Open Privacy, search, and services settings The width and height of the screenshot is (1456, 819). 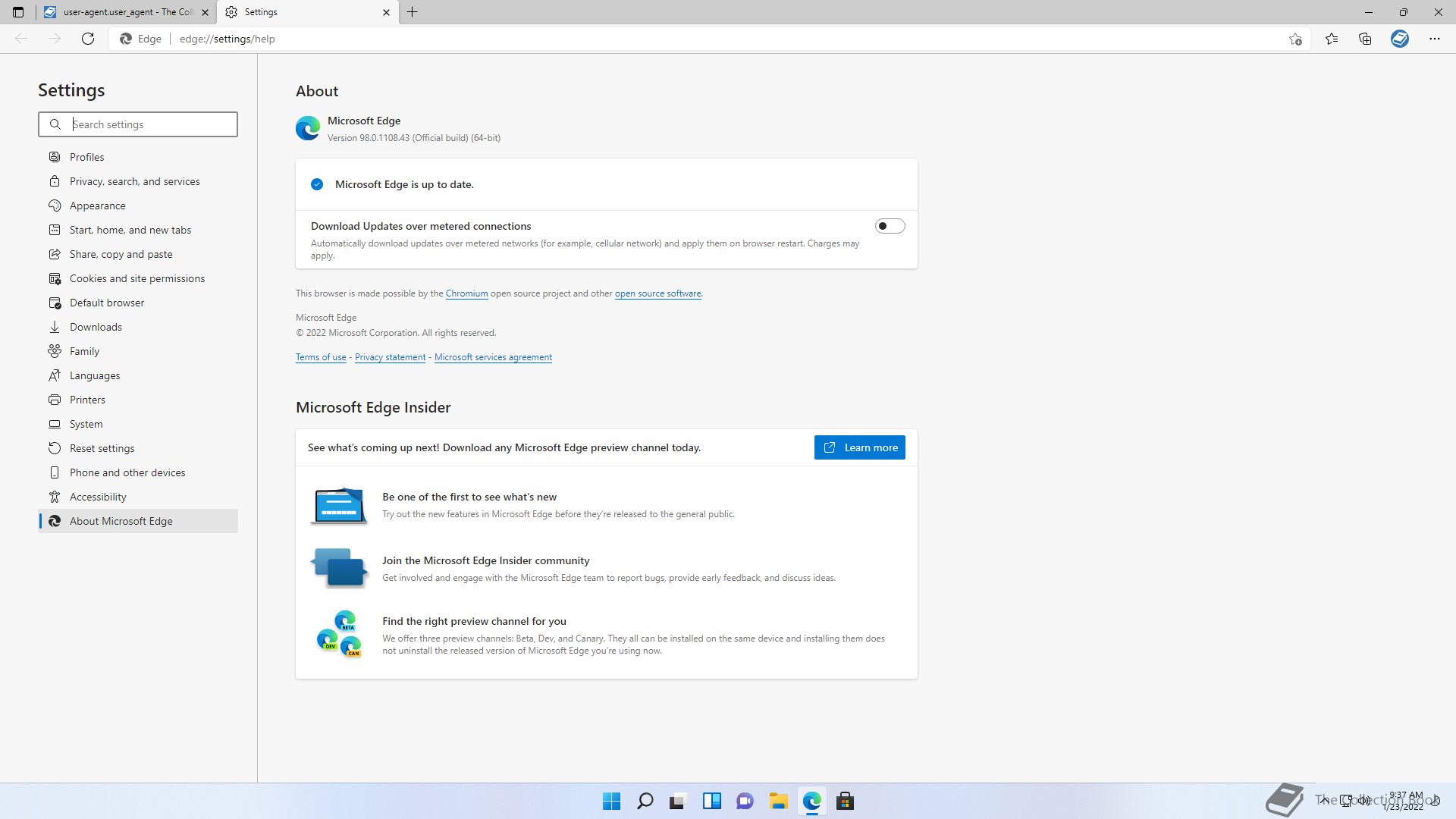click(x=134, y=181)
